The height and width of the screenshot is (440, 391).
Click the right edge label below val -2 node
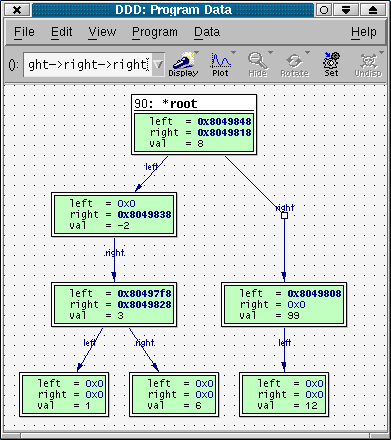tap(114, 253)
